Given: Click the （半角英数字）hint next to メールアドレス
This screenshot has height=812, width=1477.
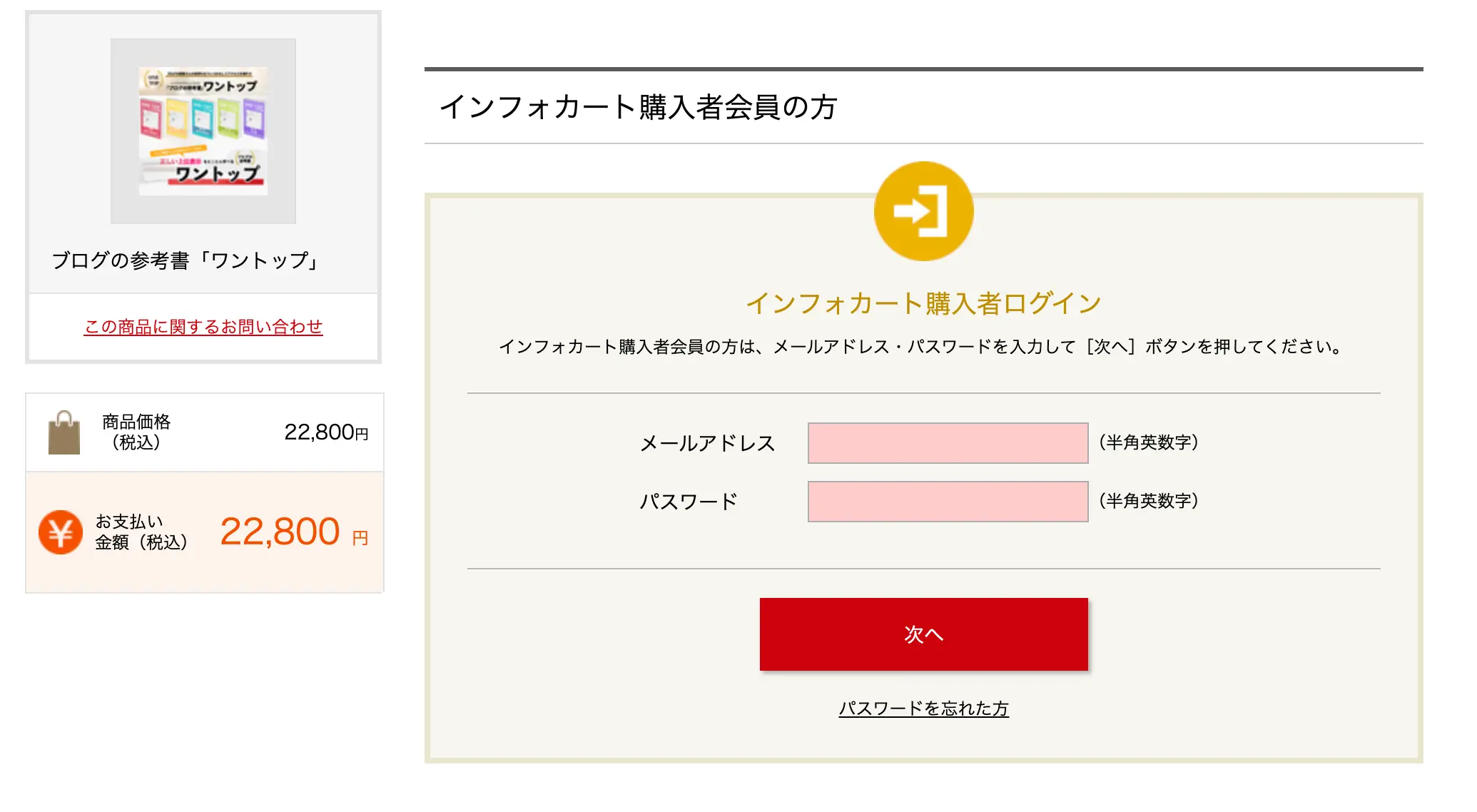Looking at the screenshot, I should tap(1147, 442).
